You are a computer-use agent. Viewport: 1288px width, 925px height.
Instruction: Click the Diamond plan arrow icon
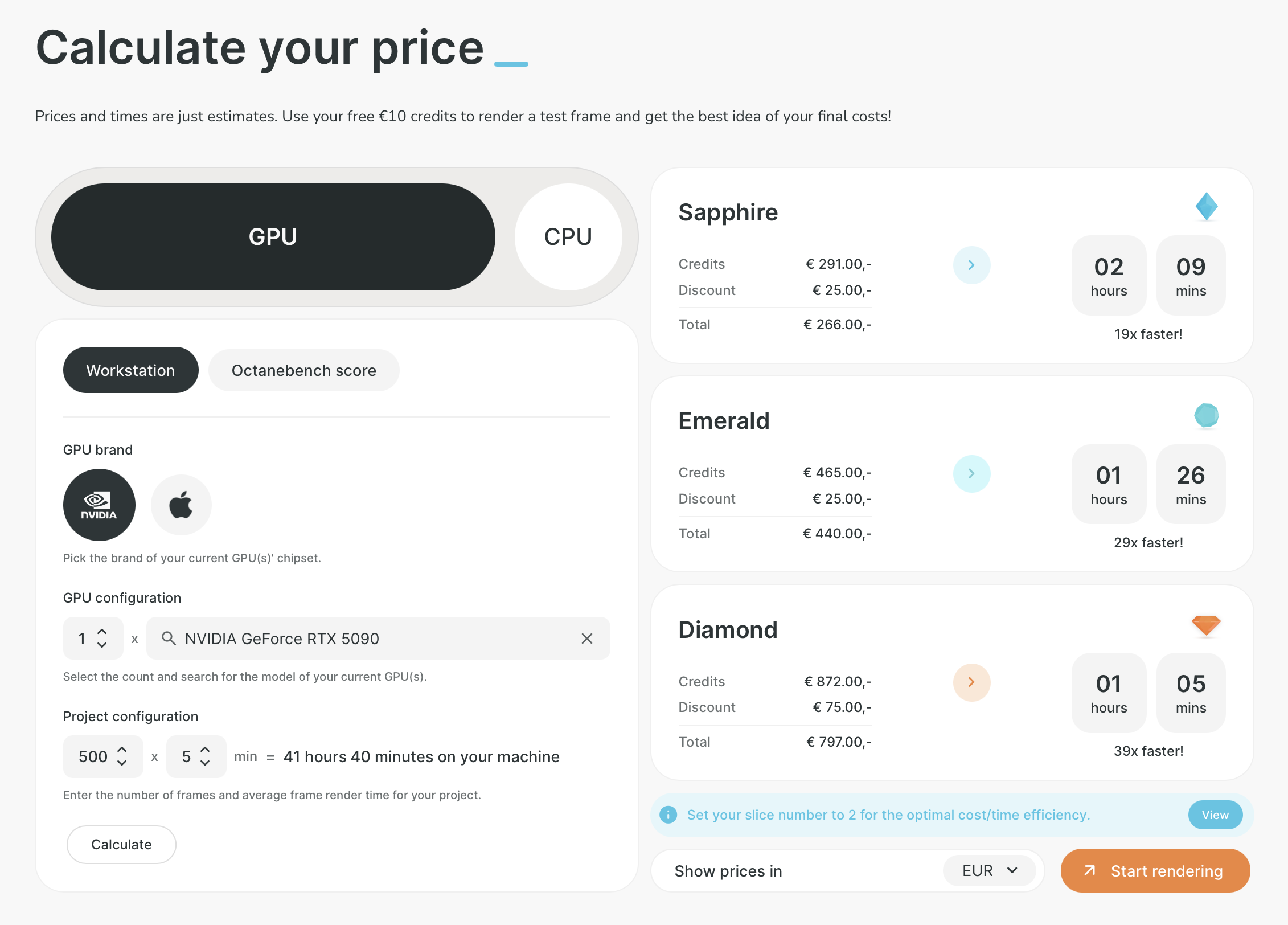[x=971, y=682]
